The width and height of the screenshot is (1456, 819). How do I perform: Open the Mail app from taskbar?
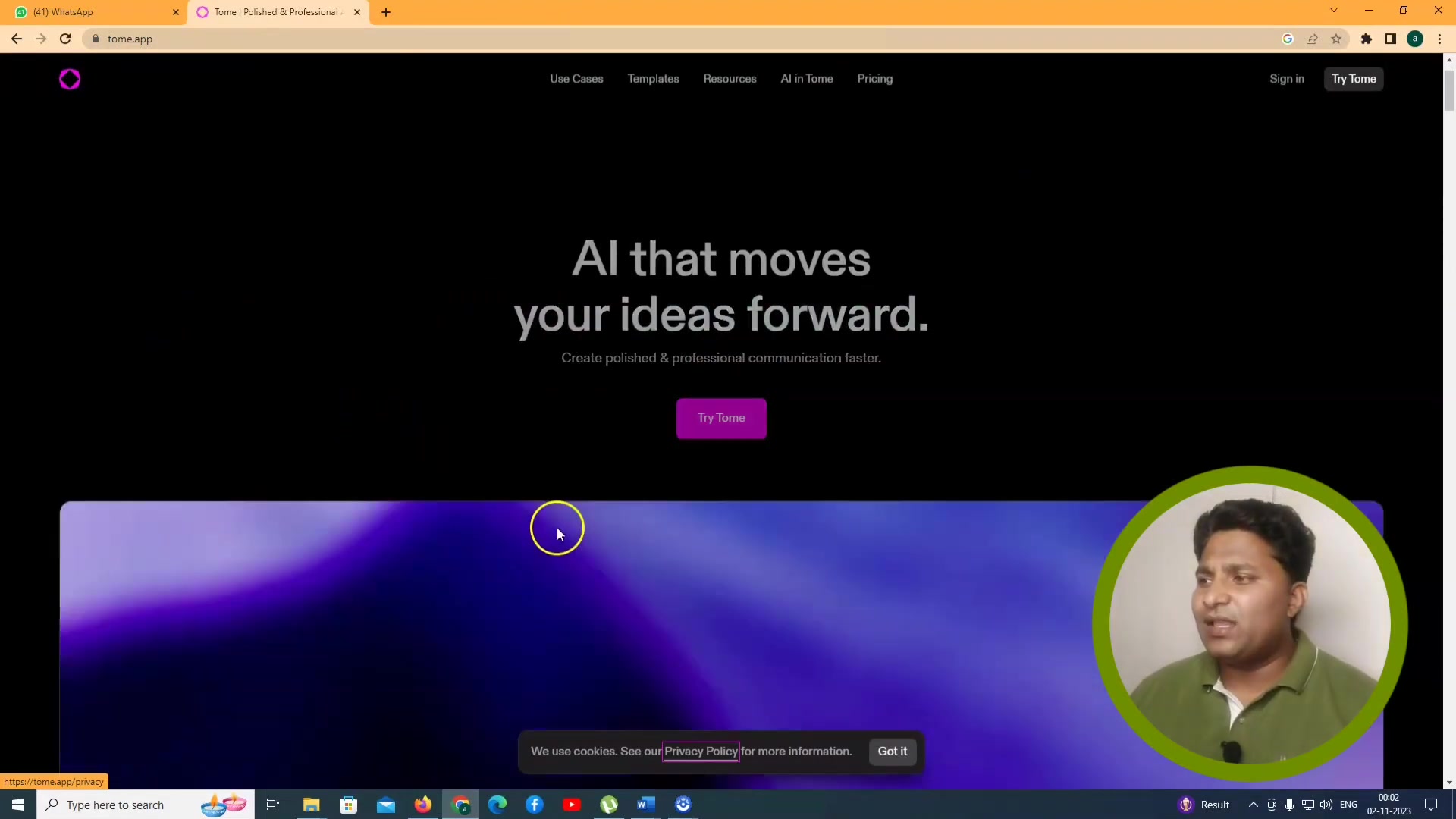coord(385,805)
